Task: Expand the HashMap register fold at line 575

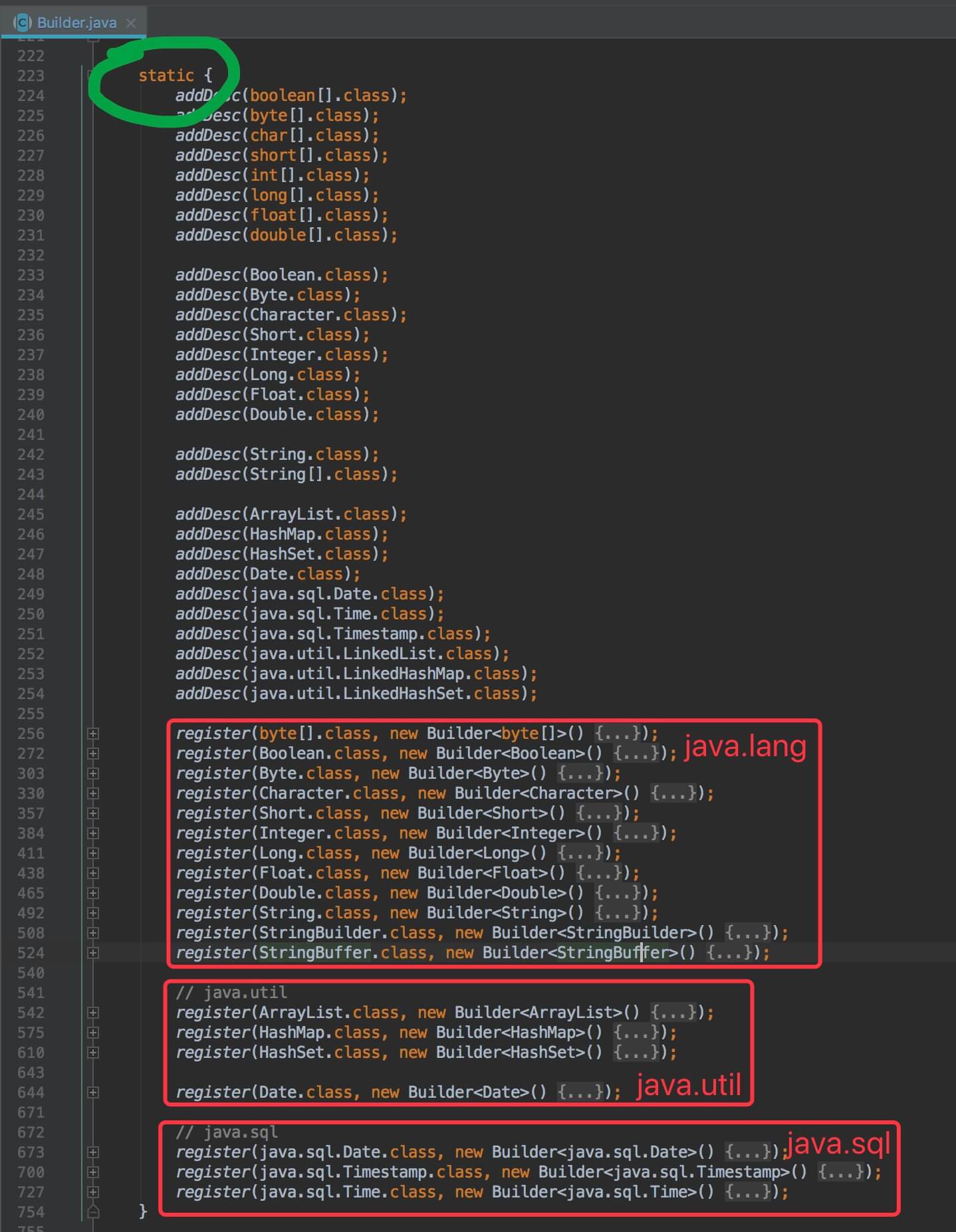Action: tap(93, 1033)
